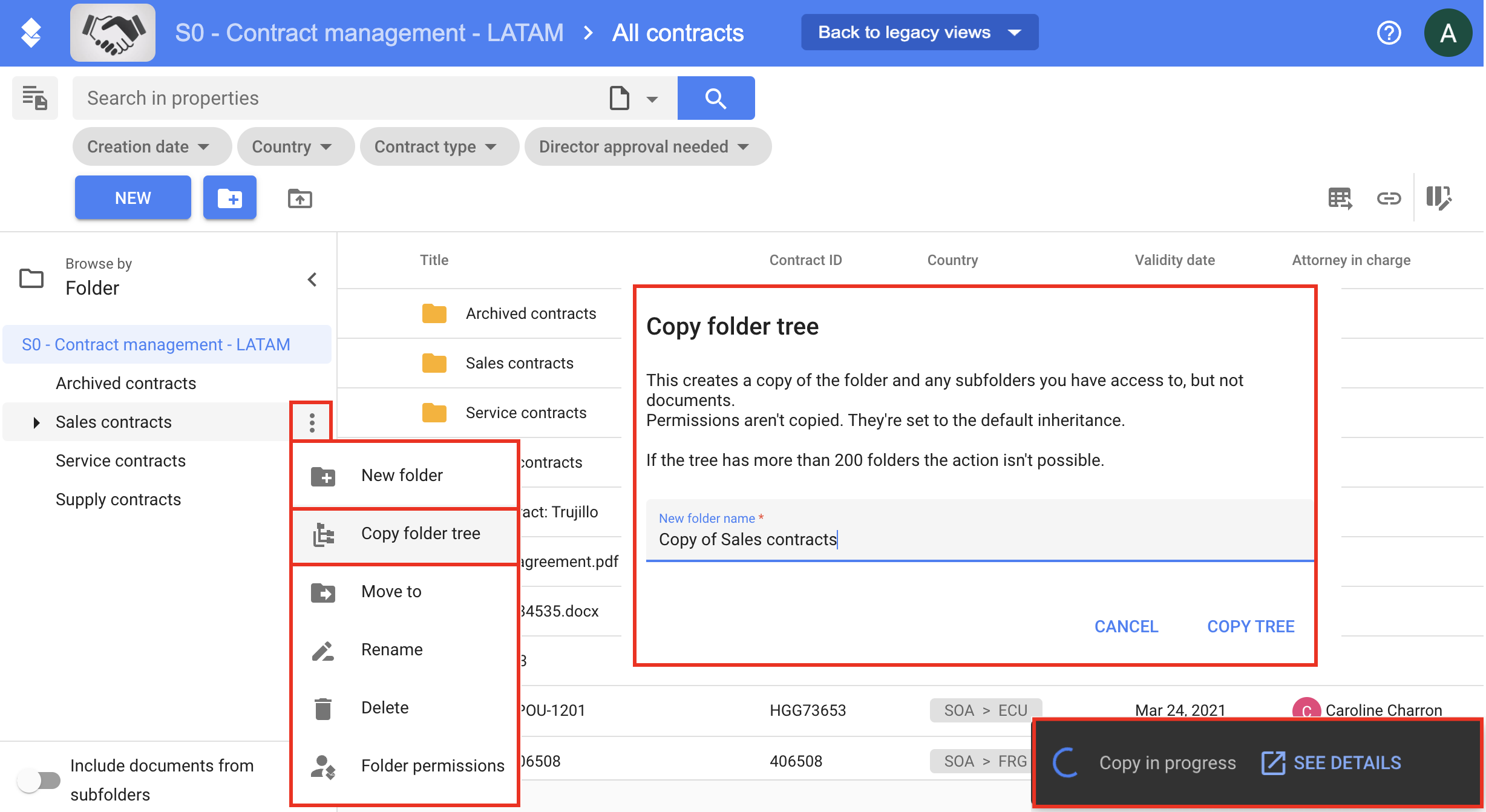Image resolution: width=1486 pixels, height=812 pixels.
Task: Select Archived contracts in folder tree
Action: [x=126, y=383]
